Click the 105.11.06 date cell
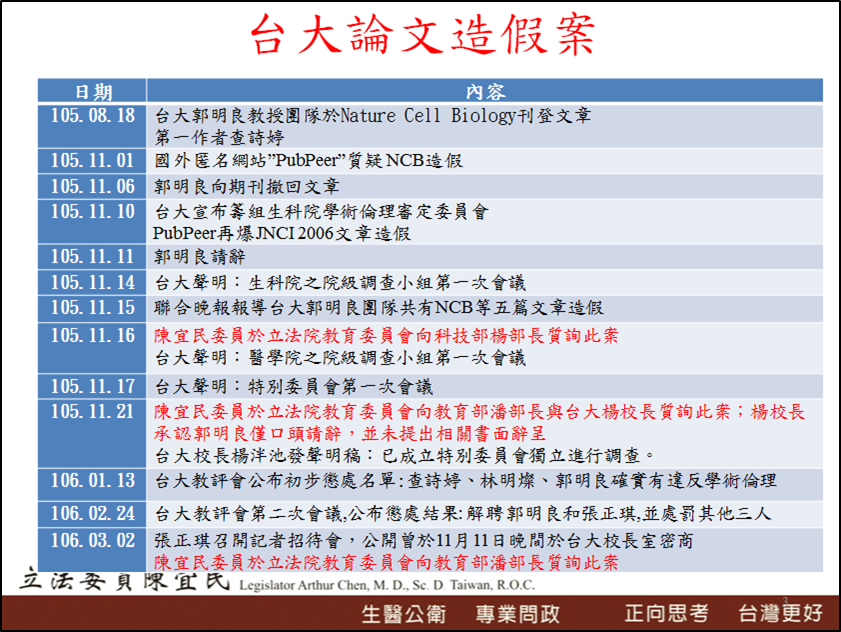 (x=93, y=186)
